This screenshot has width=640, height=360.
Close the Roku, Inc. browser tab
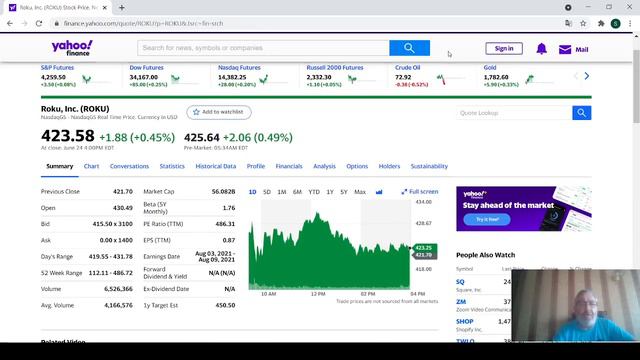point(105,7)
